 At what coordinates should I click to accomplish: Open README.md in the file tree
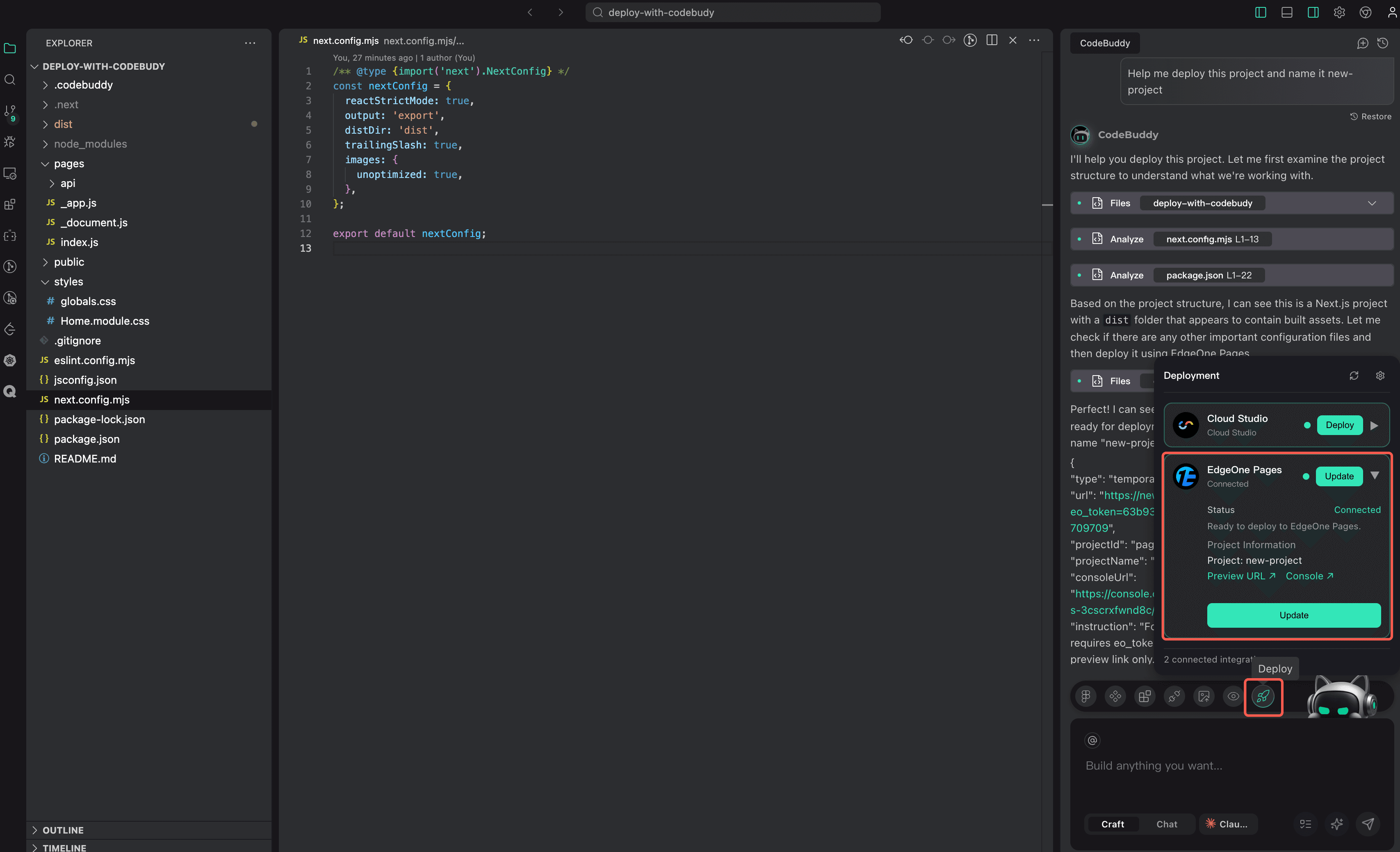coord(84,458)
